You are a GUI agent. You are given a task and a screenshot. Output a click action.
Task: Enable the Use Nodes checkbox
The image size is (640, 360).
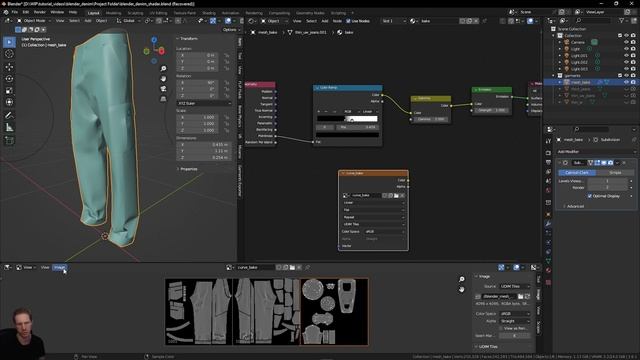348,21
